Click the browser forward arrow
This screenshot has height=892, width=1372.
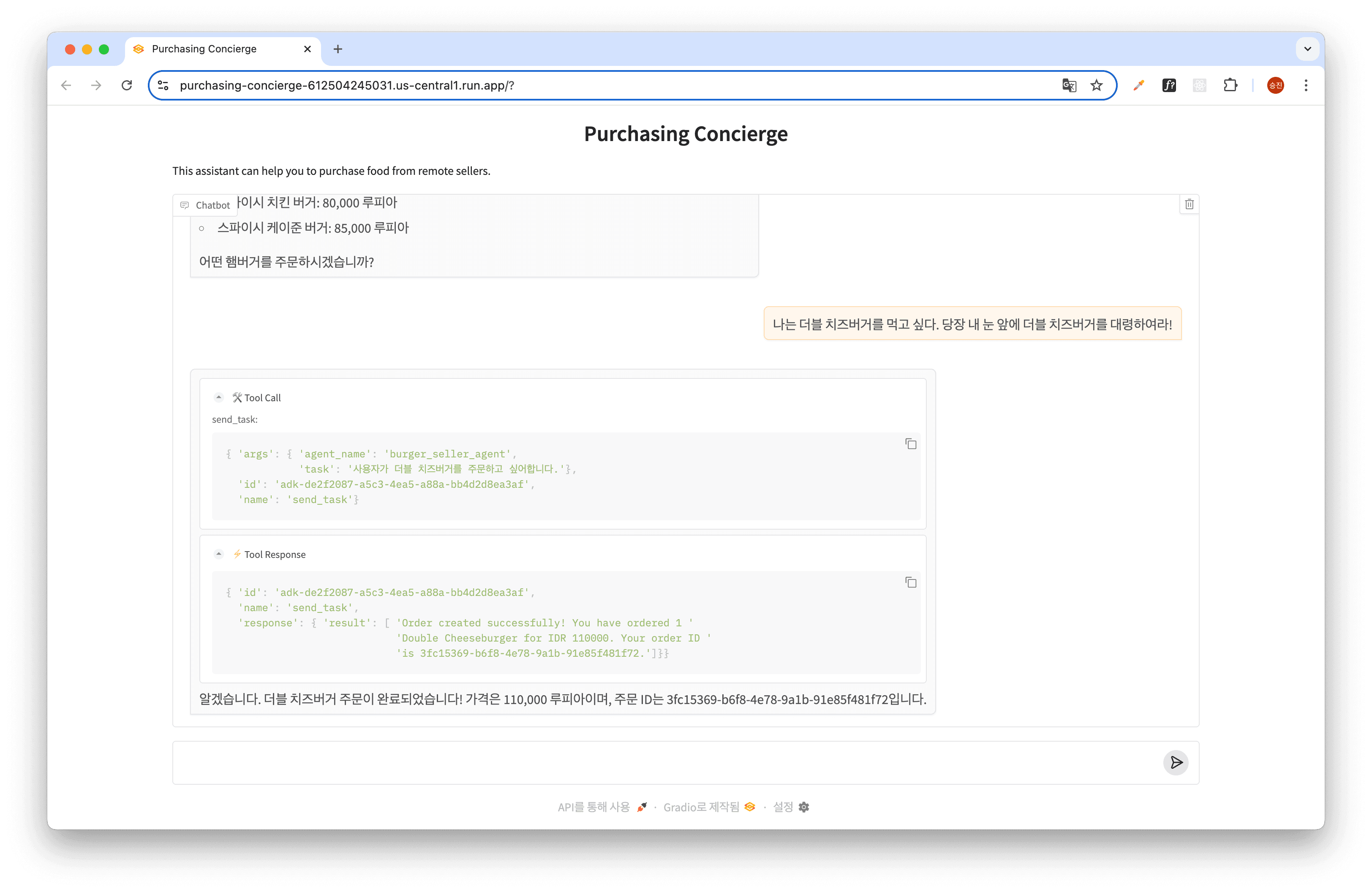pyautogui.click(x=96, y=85)
